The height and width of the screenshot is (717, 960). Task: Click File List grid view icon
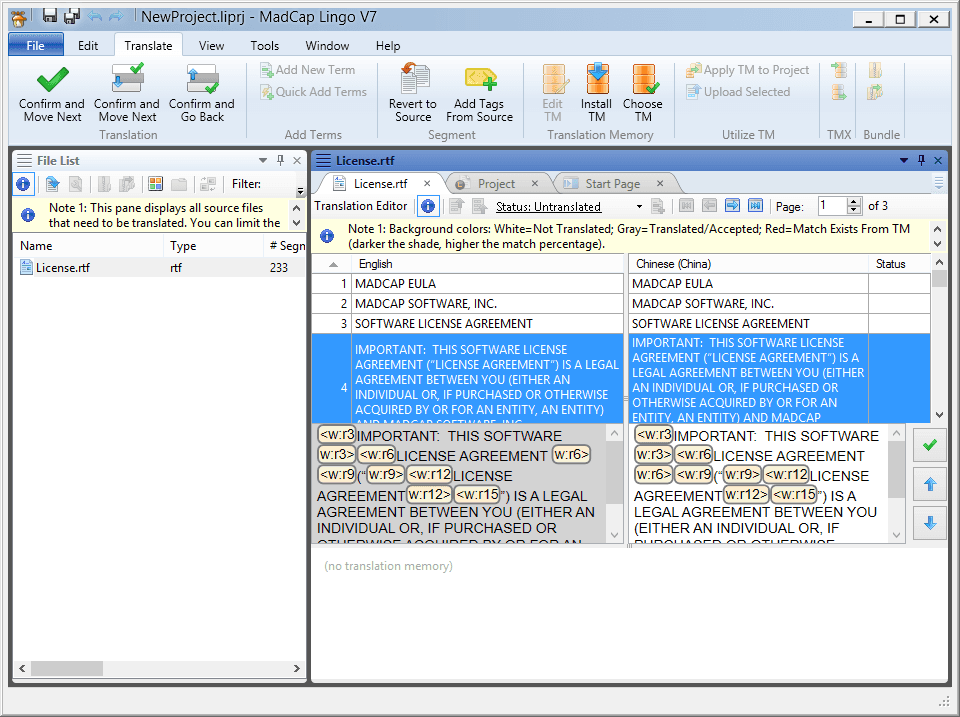pyautogui.click(x=156, y=184)
